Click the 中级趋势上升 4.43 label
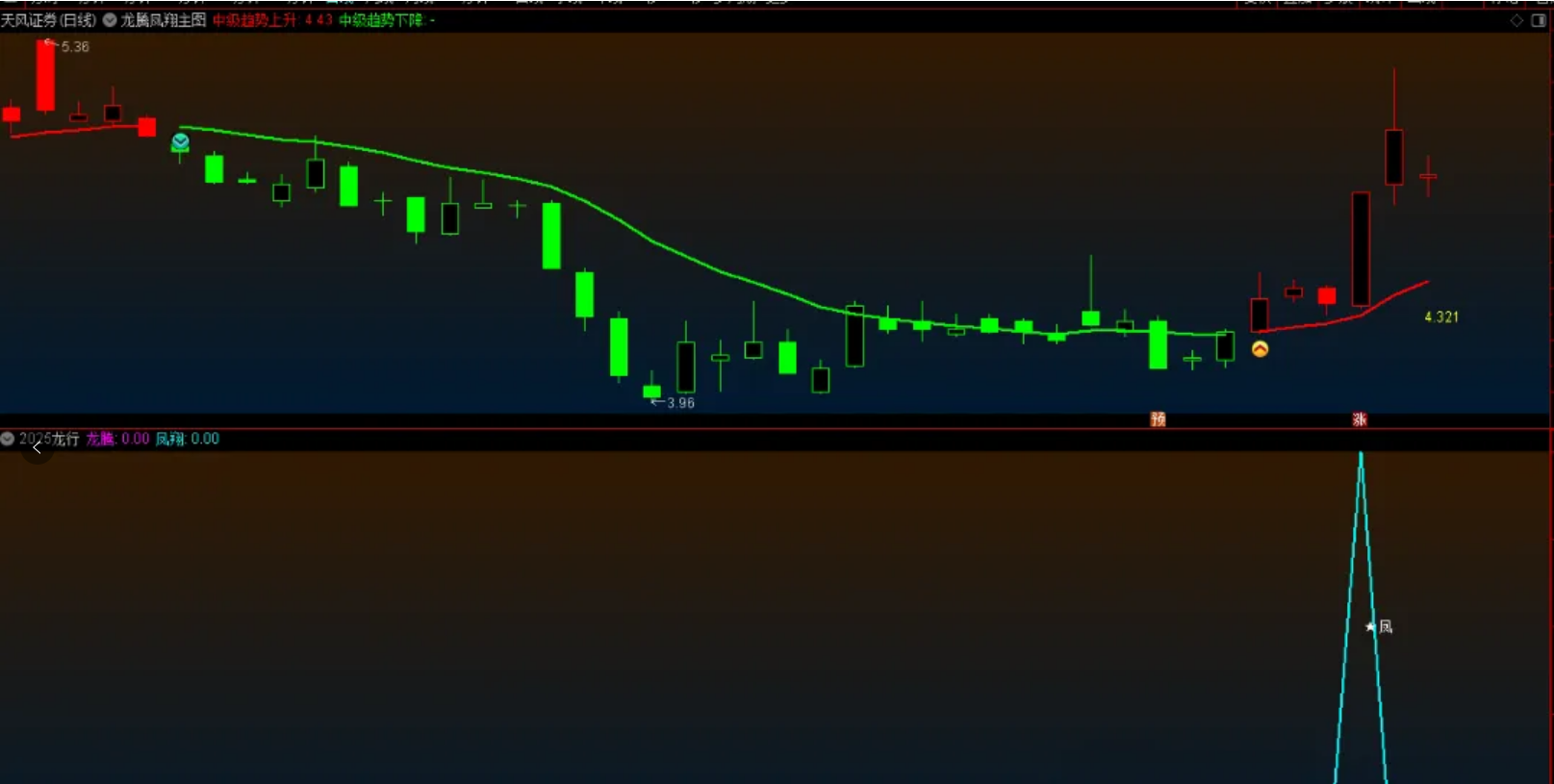Viewport: 1554px width, 784px height. point(272,20)
